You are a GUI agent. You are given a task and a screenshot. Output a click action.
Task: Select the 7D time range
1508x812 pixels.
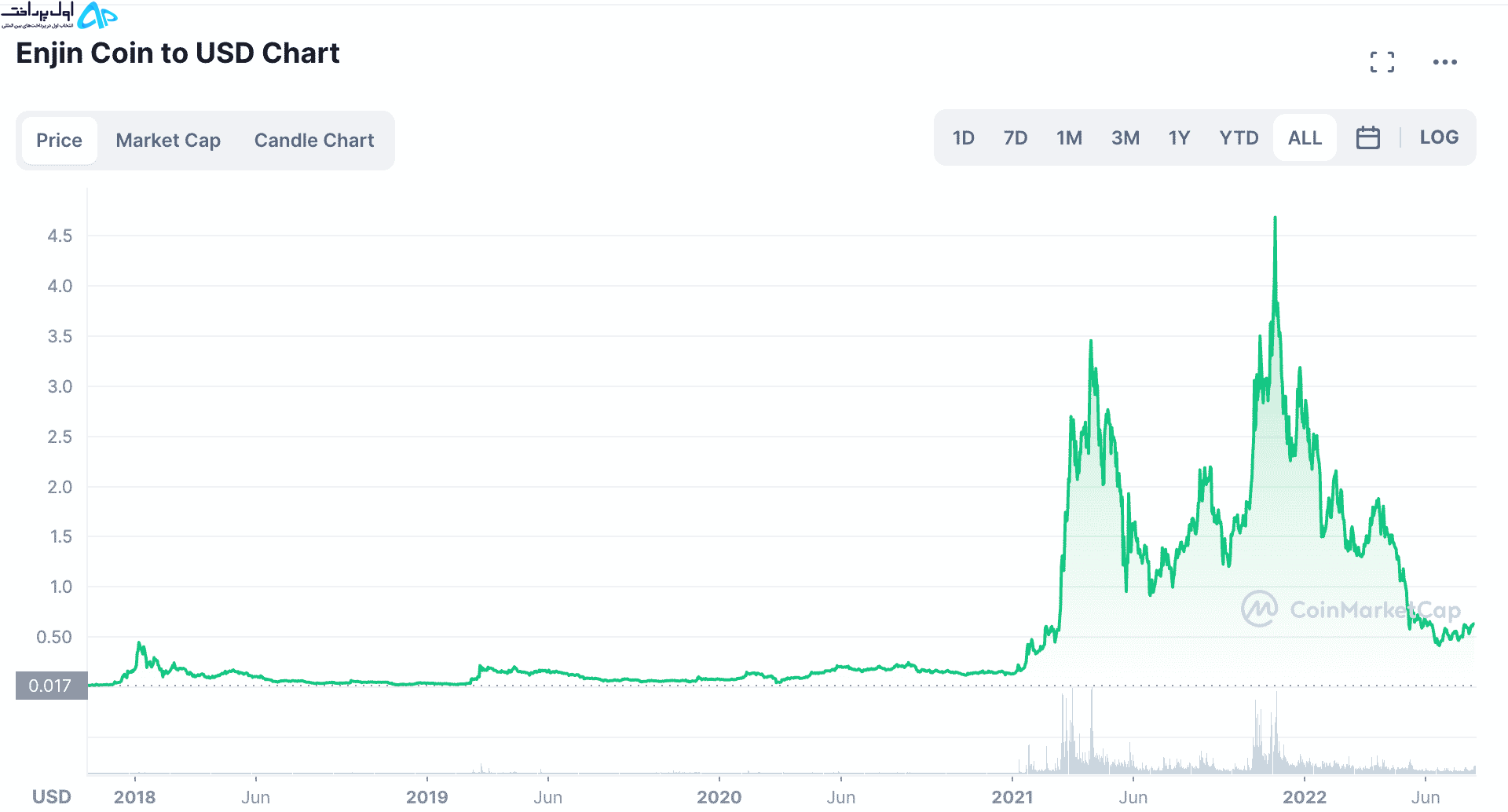(1016, 138)
